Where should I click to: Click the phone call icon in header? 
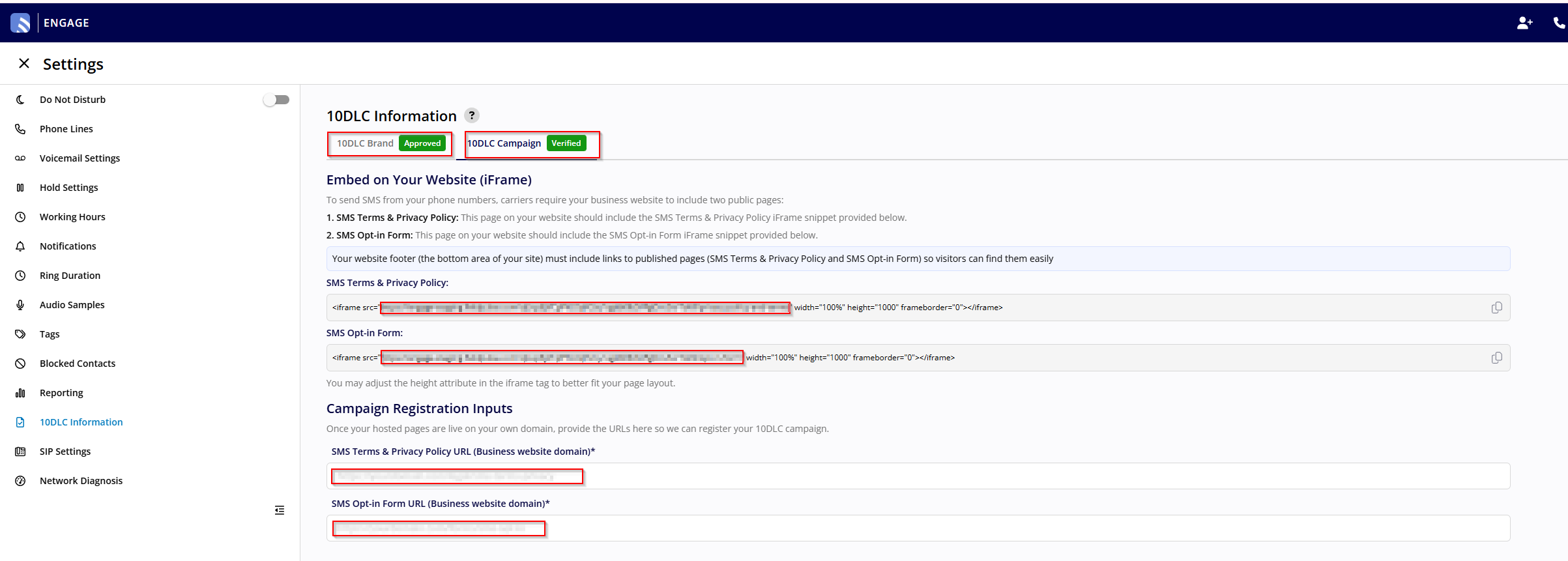[1559, 23]
